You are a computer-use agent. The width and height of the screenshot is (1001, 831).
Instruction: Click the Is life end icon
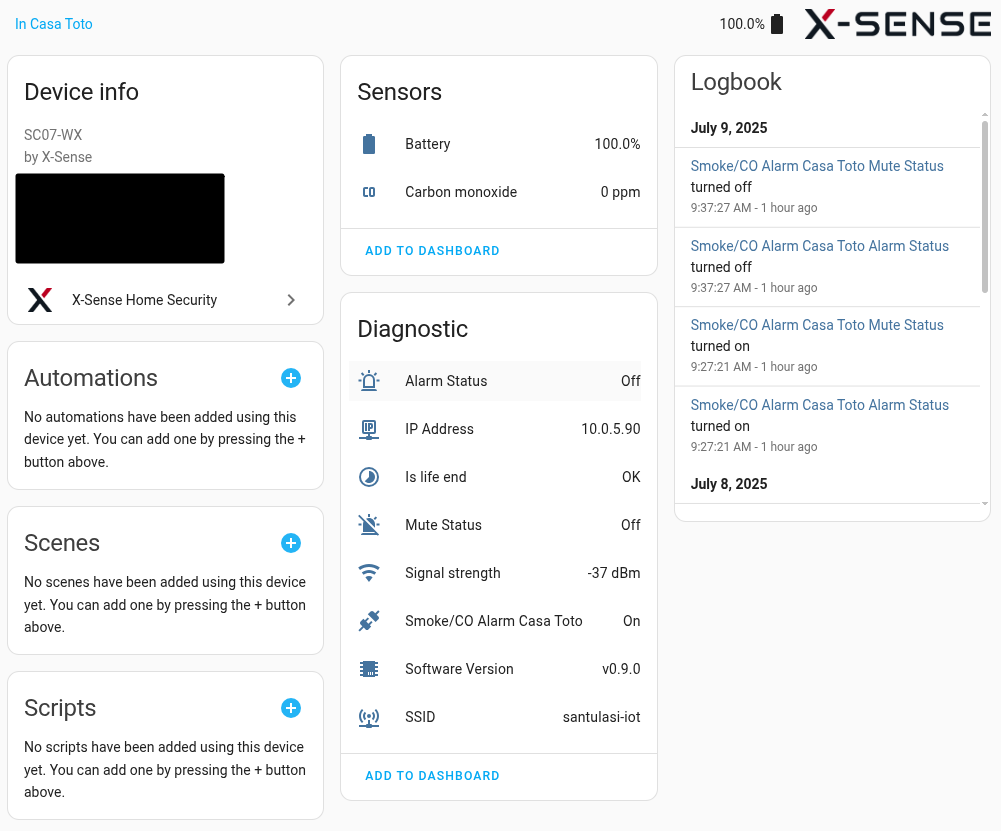tap(369, 477)
